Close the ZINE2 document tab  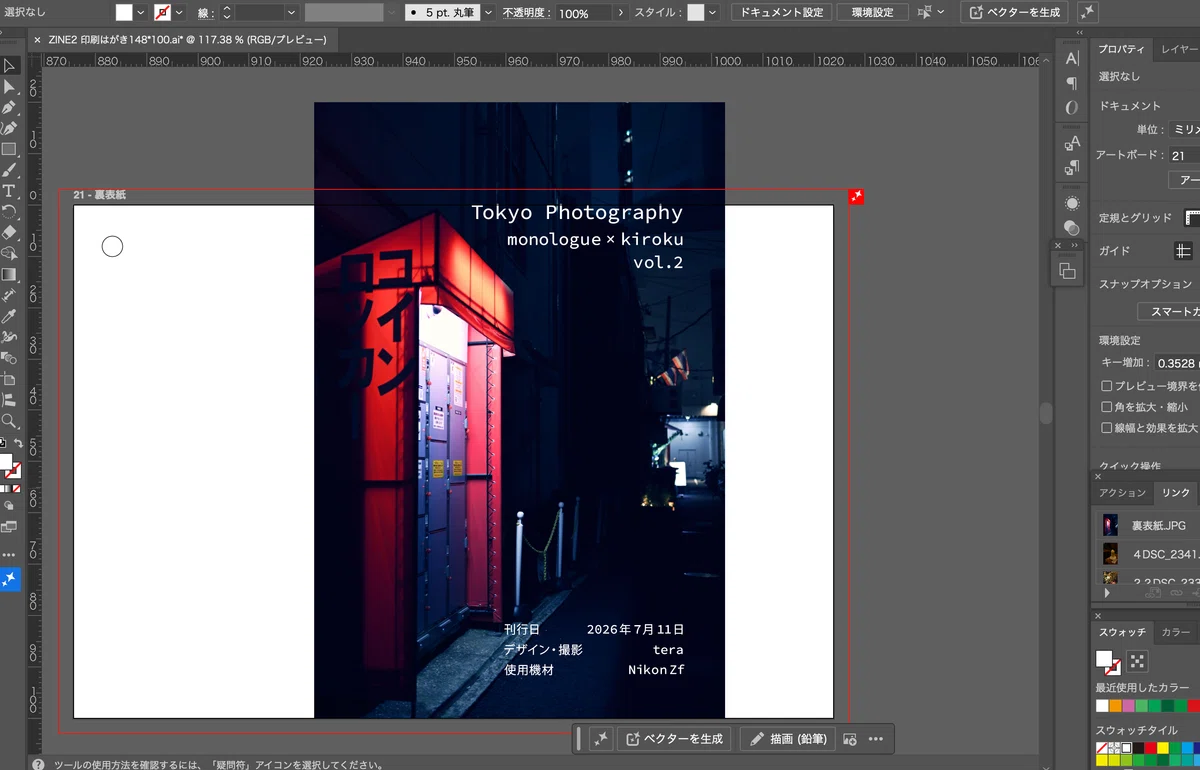tap(37, 40)
